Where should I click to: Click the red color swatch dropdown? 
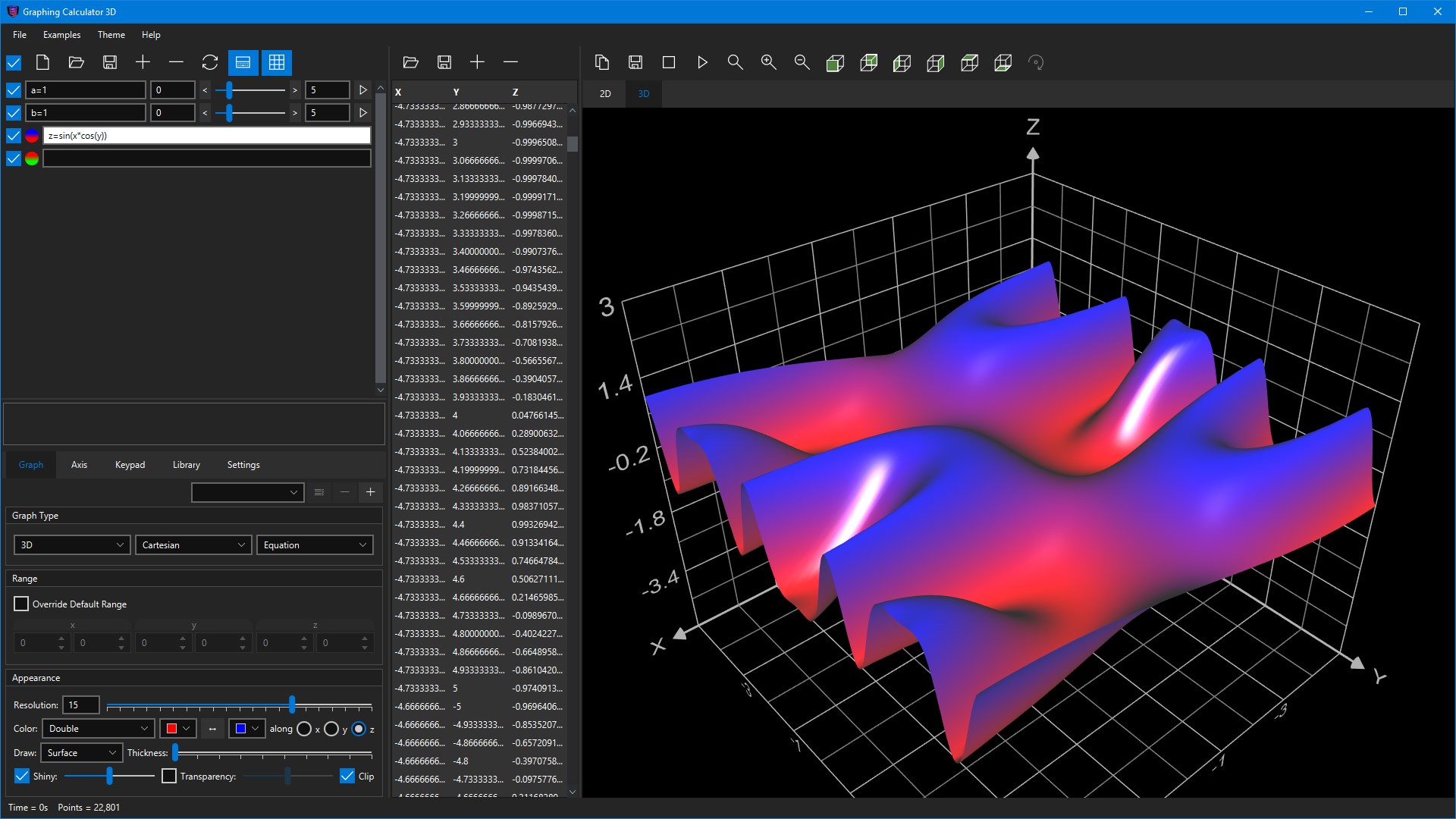tap(178, 729)
